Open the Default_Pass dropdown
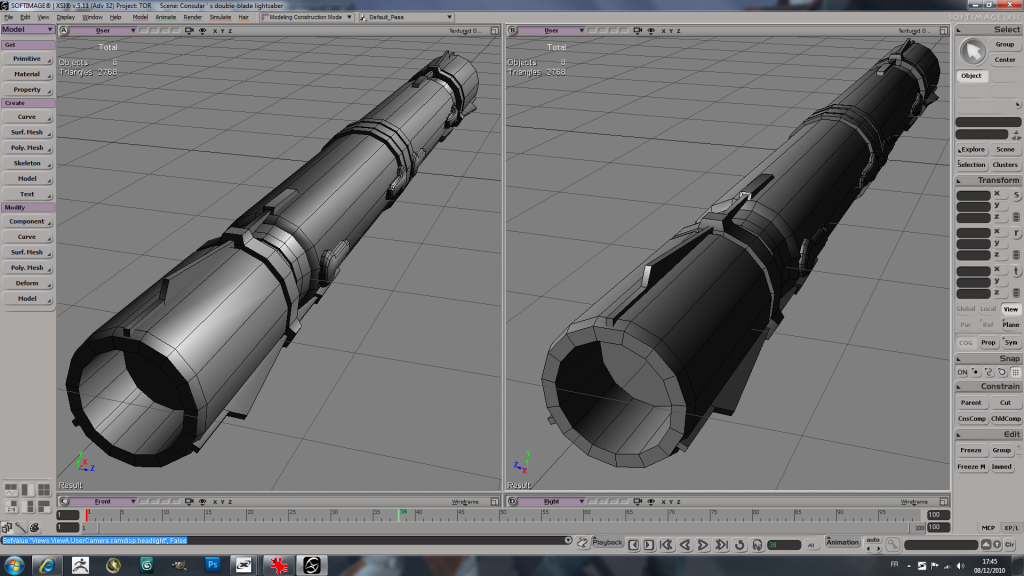Screen dimensions: 1024x576 coord(406,17)
